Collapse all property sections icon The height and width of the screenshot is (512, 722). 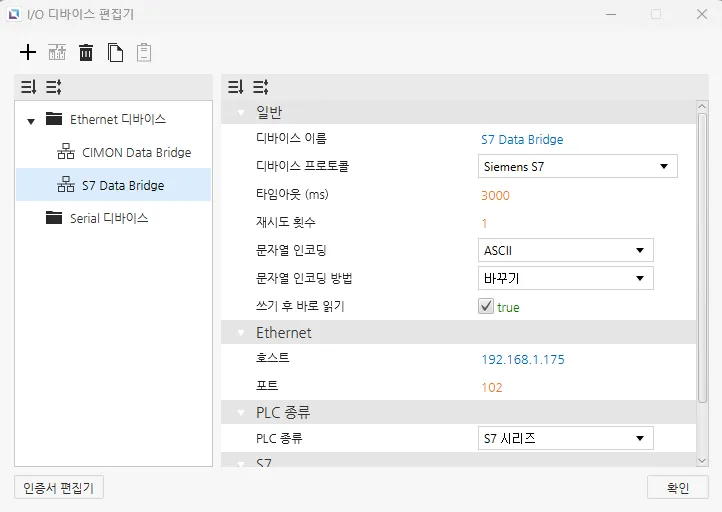point(235,87)
